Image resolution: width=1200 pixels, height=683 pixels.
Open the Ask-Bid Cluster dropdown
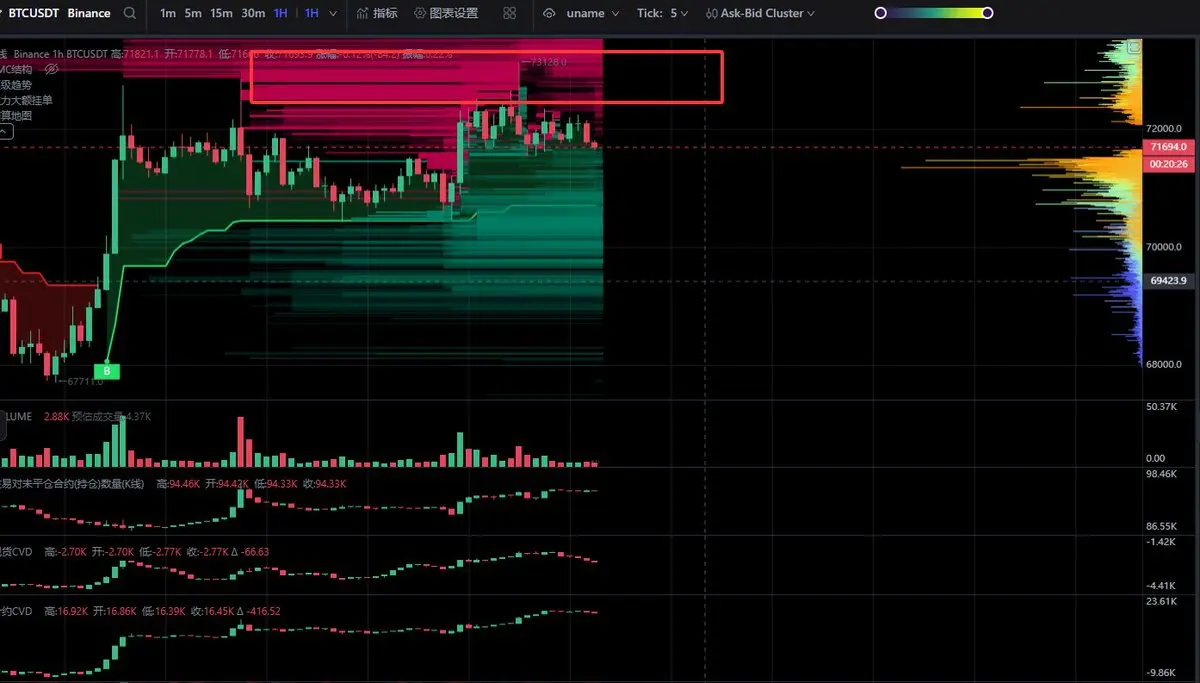click(767, 14)
